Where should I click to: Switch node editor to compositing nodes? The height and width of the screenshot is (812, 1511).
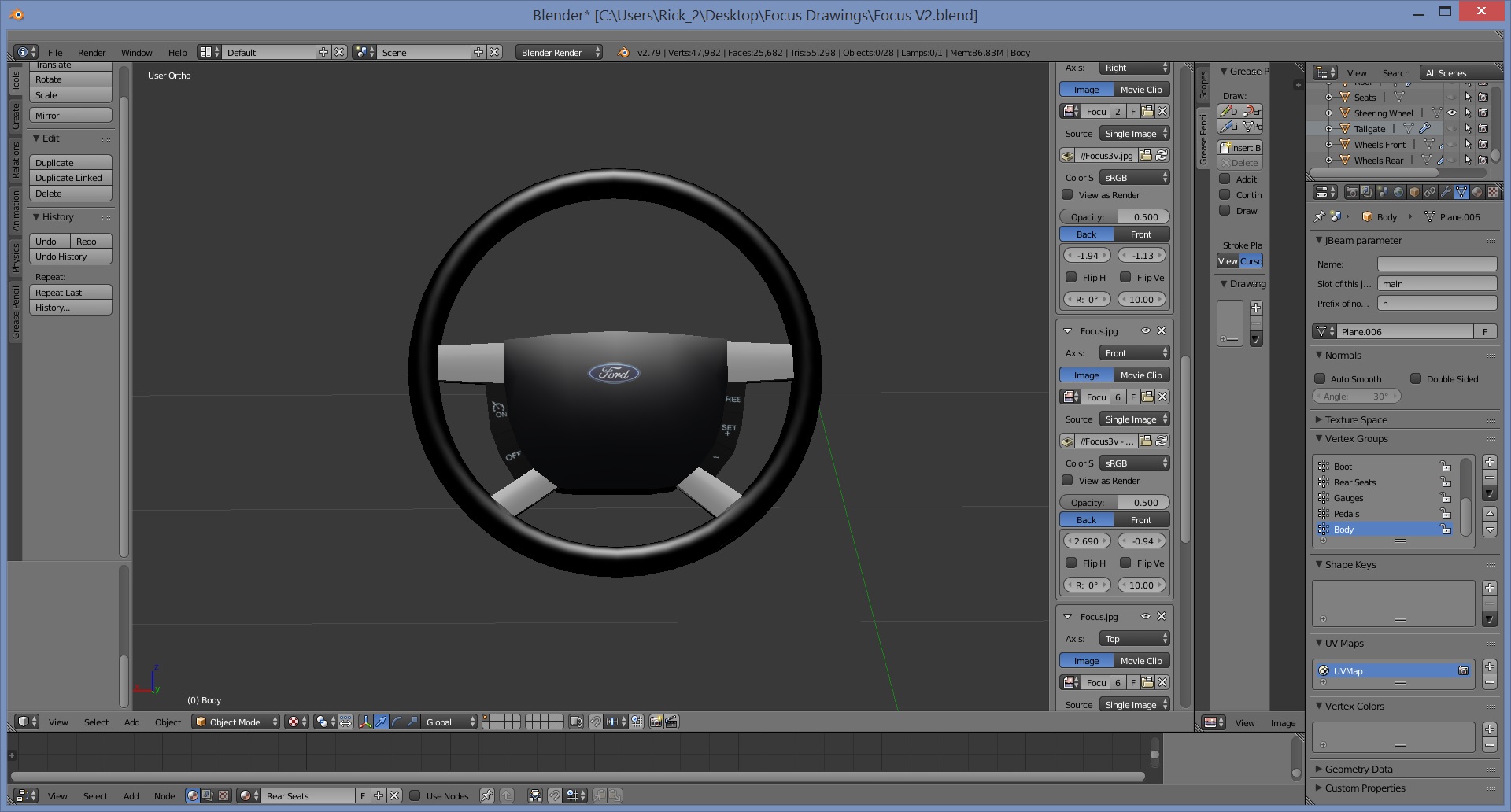click(207, 795)
